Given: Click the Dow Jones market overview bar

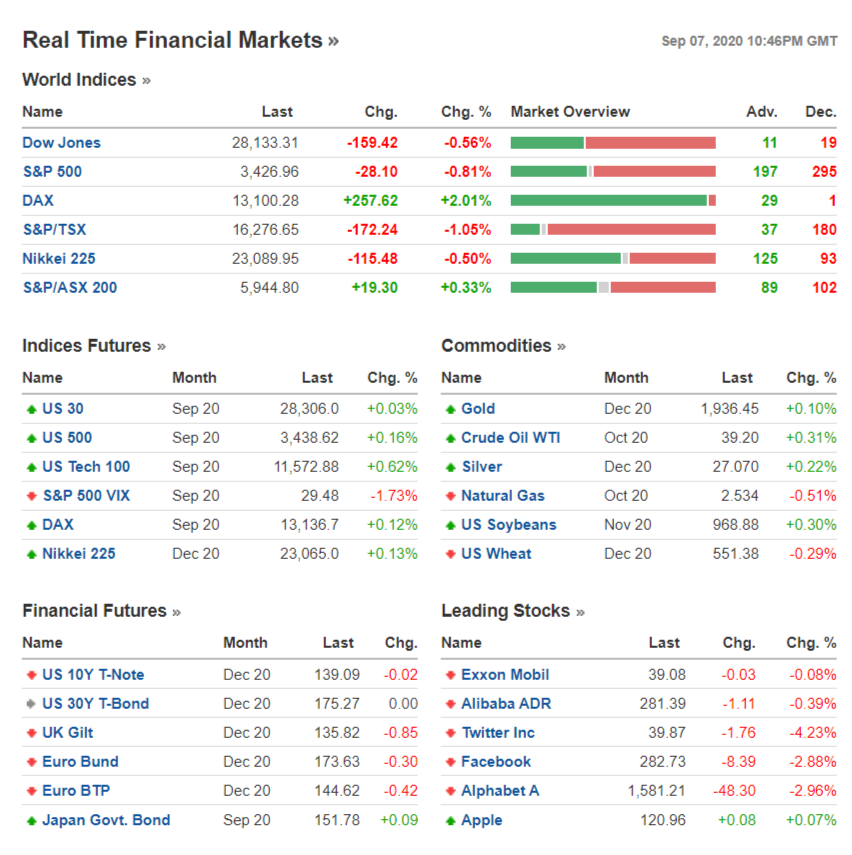Looking at the screenshot, I should pos(613,143).
